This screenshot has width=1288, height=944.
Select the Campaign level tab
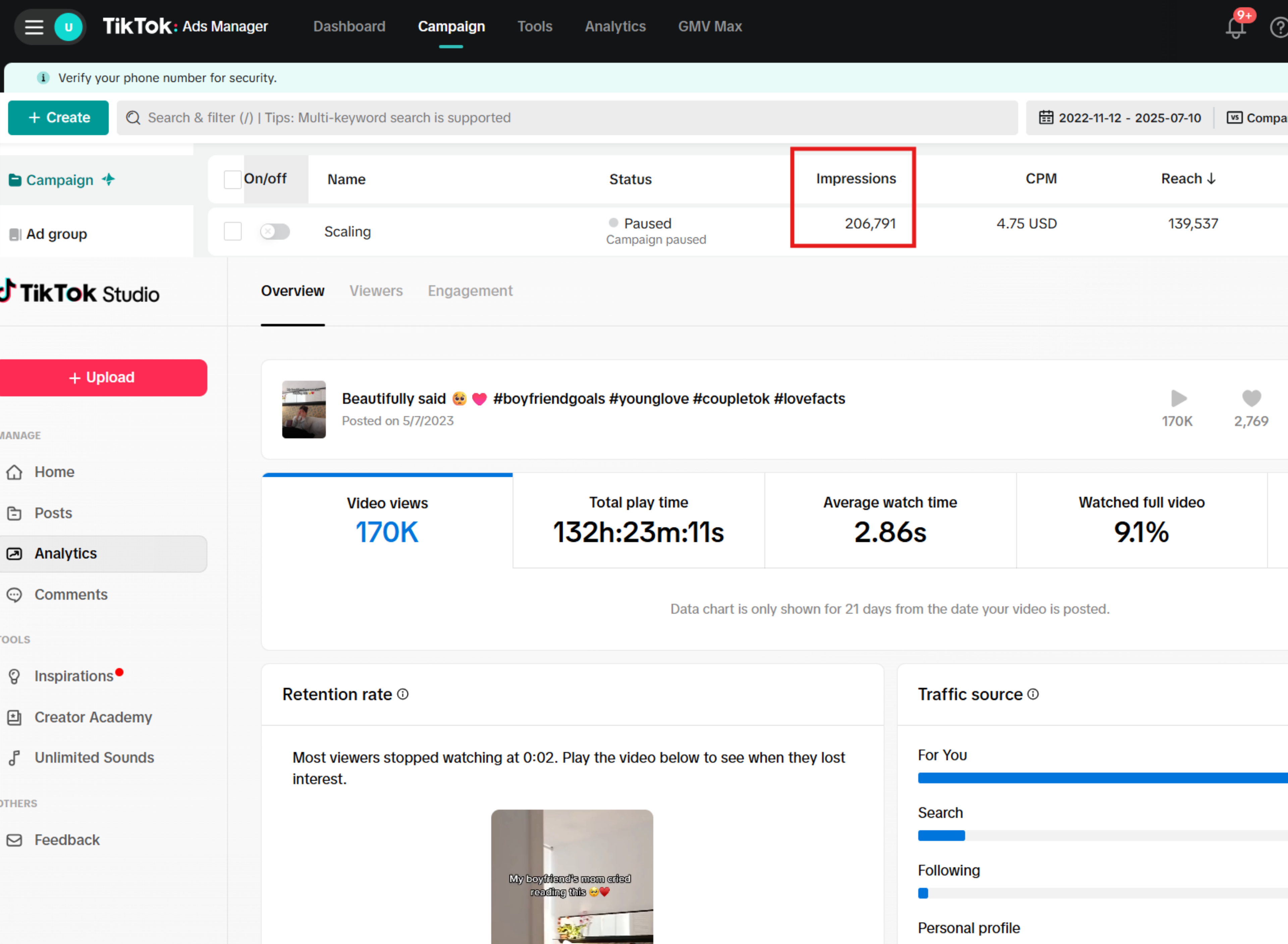(x=97, y=180)
